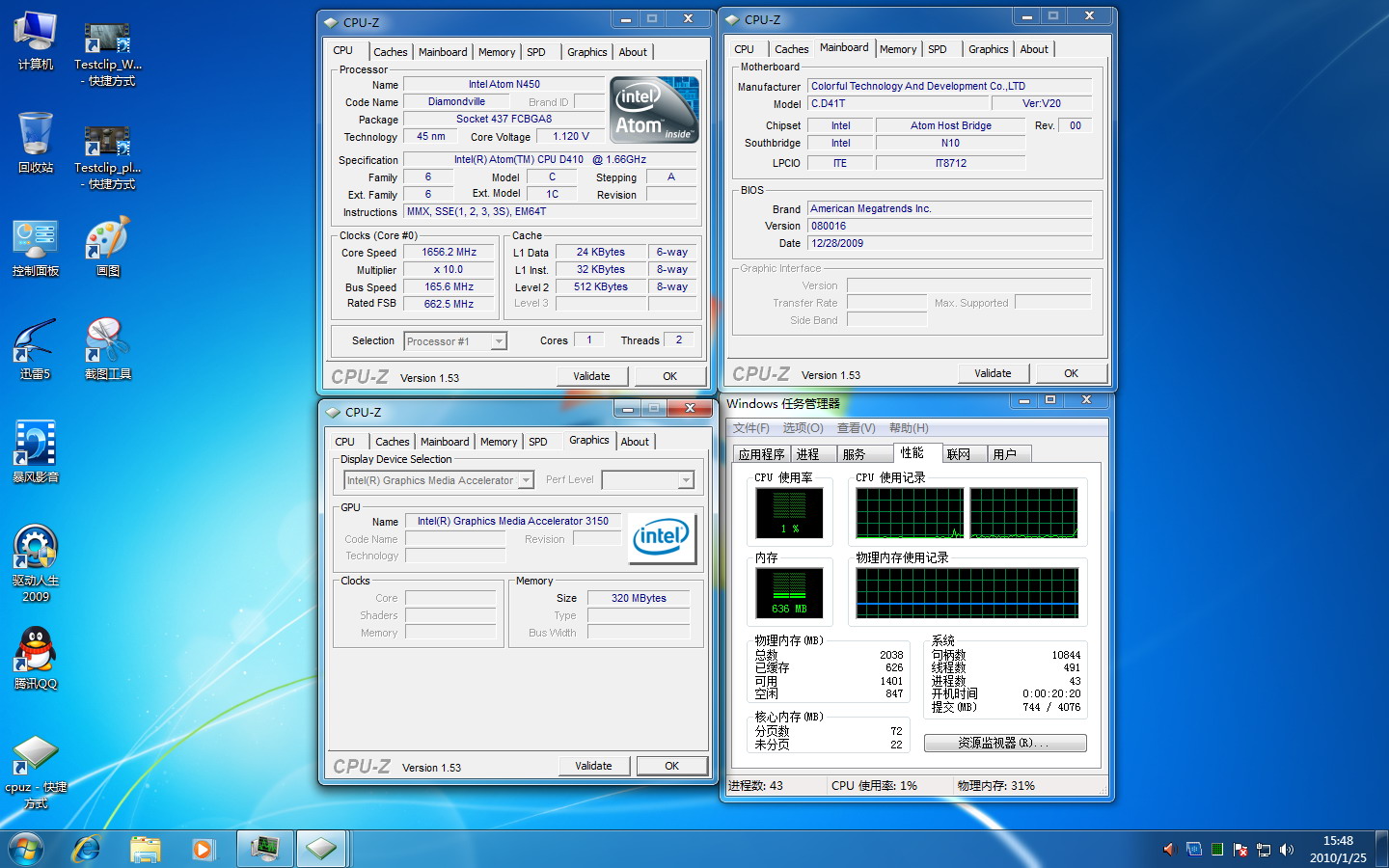Click Validate in the Mainboard CPU-Z window
This screenshot has height=868, width=1389.
click(993, 373)
